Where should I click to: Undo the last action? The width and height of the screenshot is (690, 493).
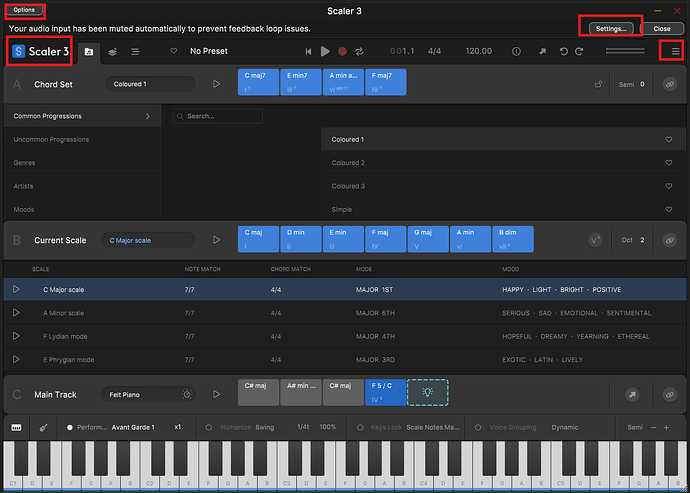pos(564,52)
